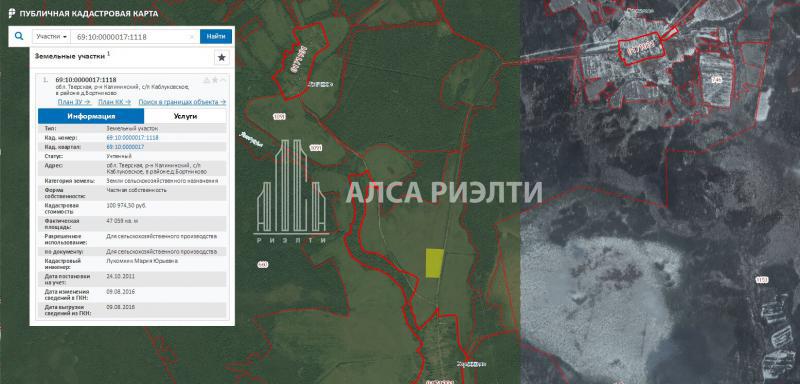Click cadastral number link 69:10:0000017:1118 in table
Screen dimensions: 800x384
pos(133,138)
